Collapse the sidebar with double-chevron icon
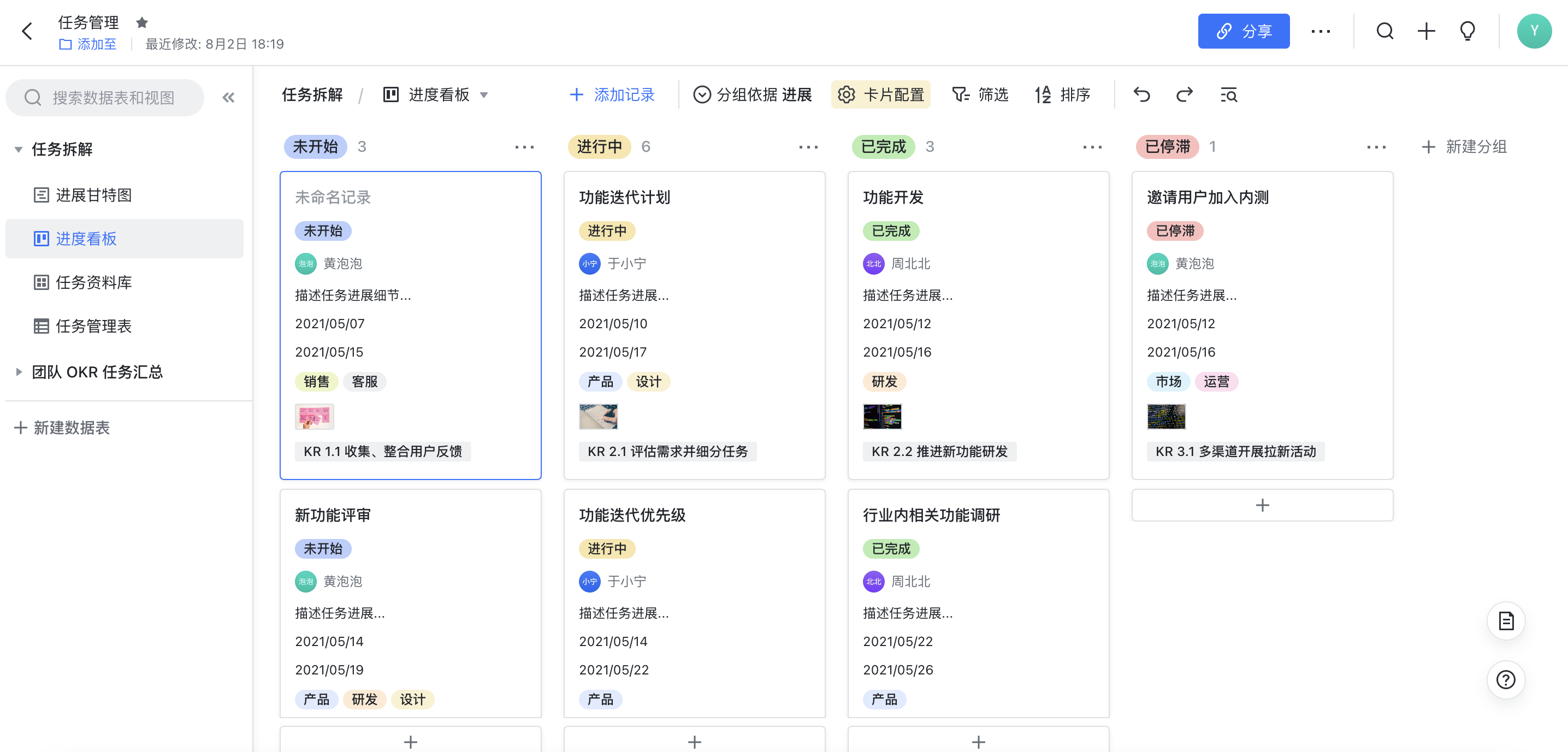1568x752 pixels. [228, 97]
